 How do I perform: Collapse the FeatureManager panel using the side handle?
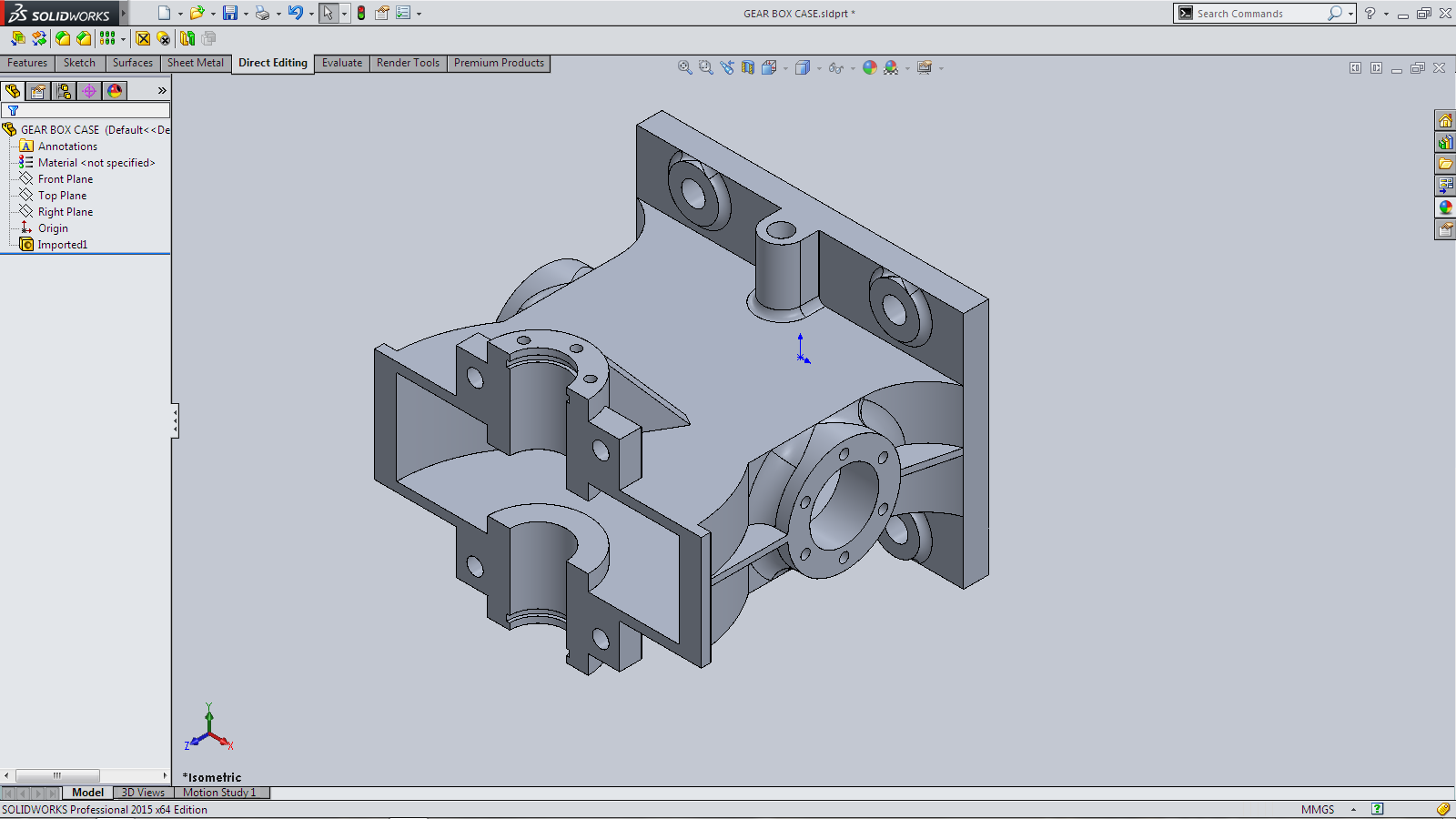coord(175,420)
